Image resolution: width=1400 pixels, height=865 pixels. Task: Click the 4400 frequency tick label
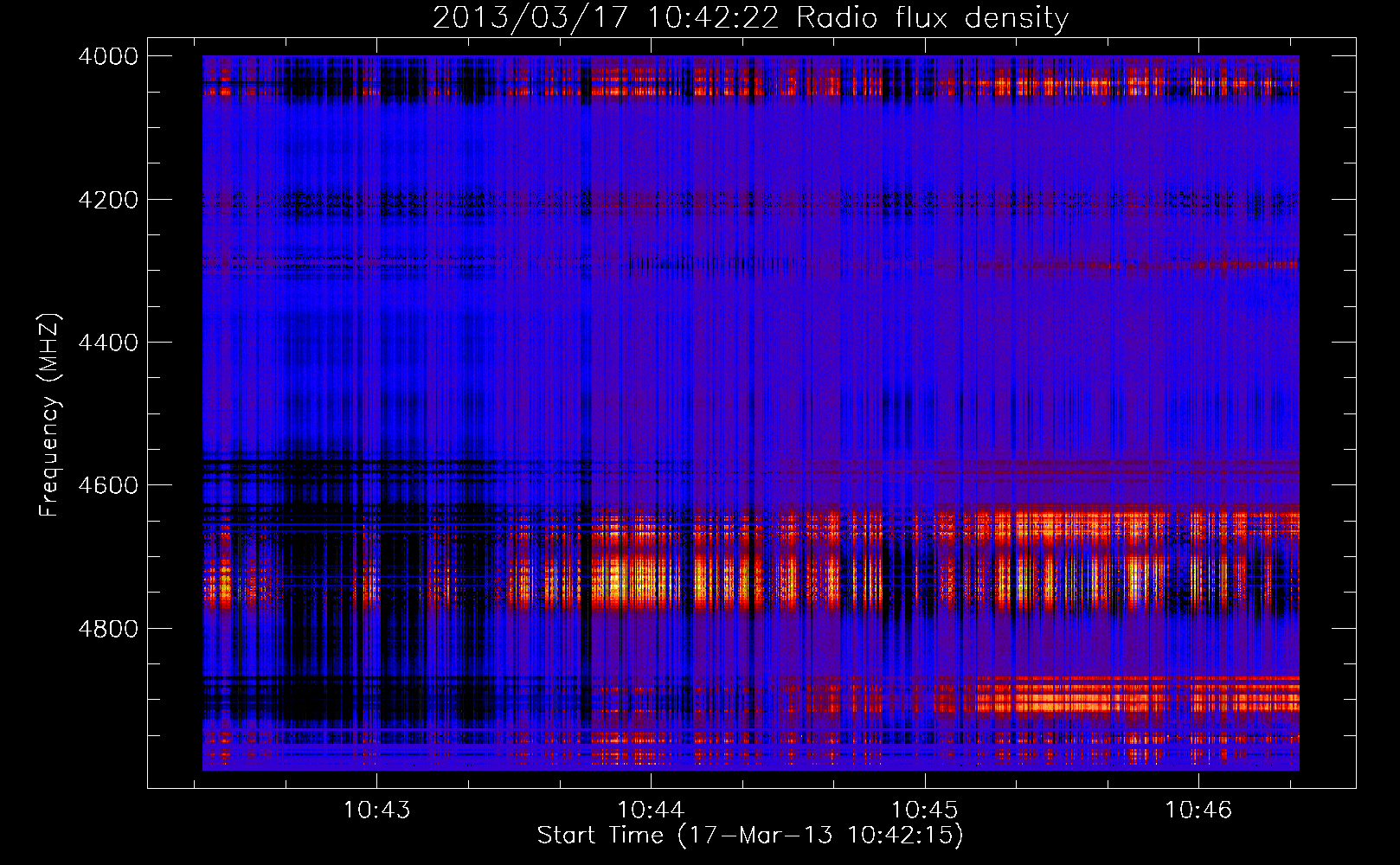tap(108, 343)
